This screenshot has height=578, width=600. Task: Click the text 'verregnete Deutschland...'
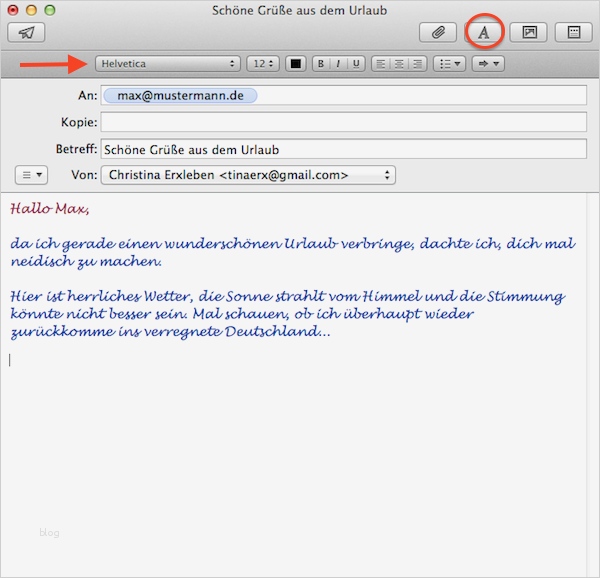(x=237, y=331)
